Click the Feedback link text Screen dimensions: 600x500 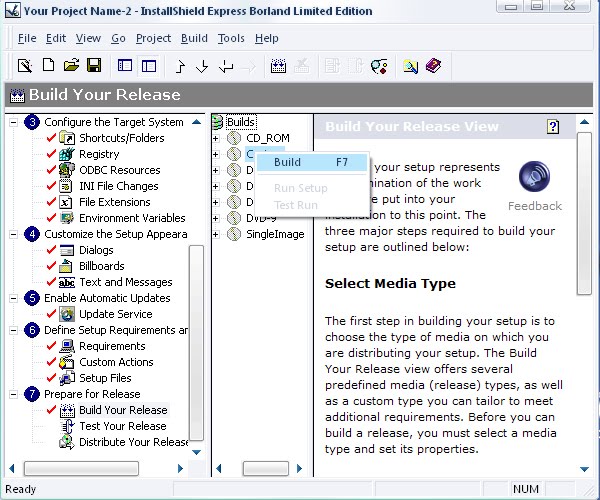pos(535,206)
